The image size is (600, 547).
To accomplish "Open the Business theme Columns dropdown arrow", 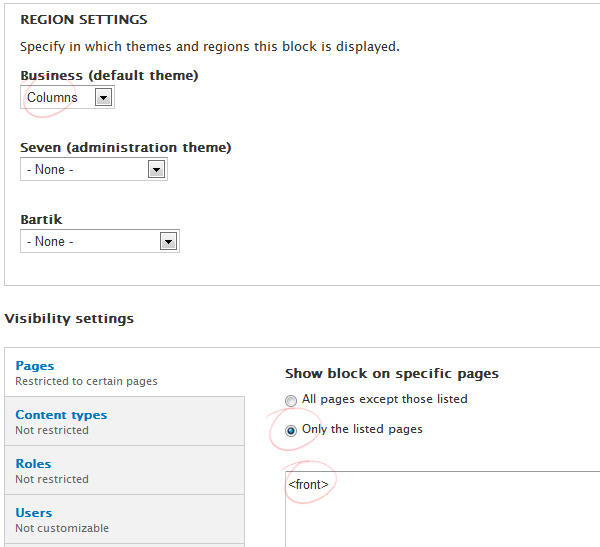I will (103, 97).
